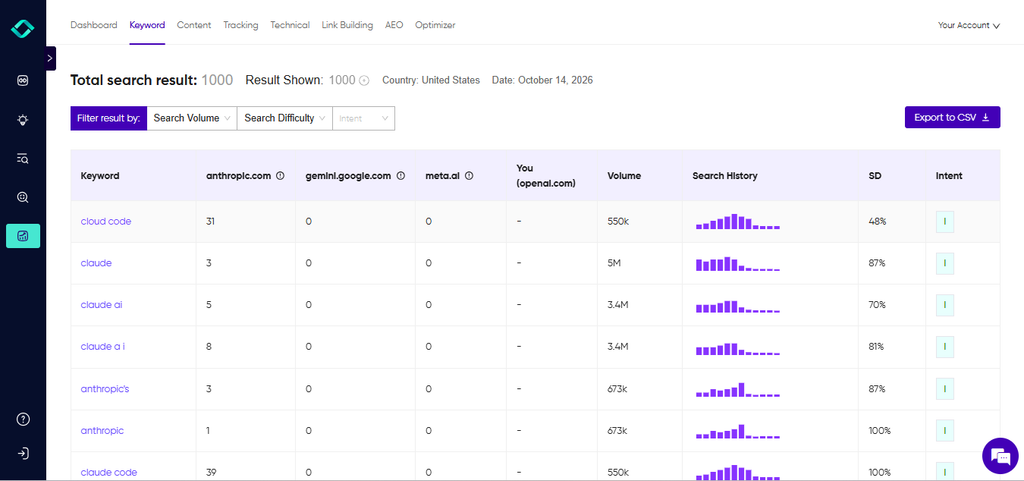Go to the Dashboard tab
1024x481 pixels.
coord(94,25)
